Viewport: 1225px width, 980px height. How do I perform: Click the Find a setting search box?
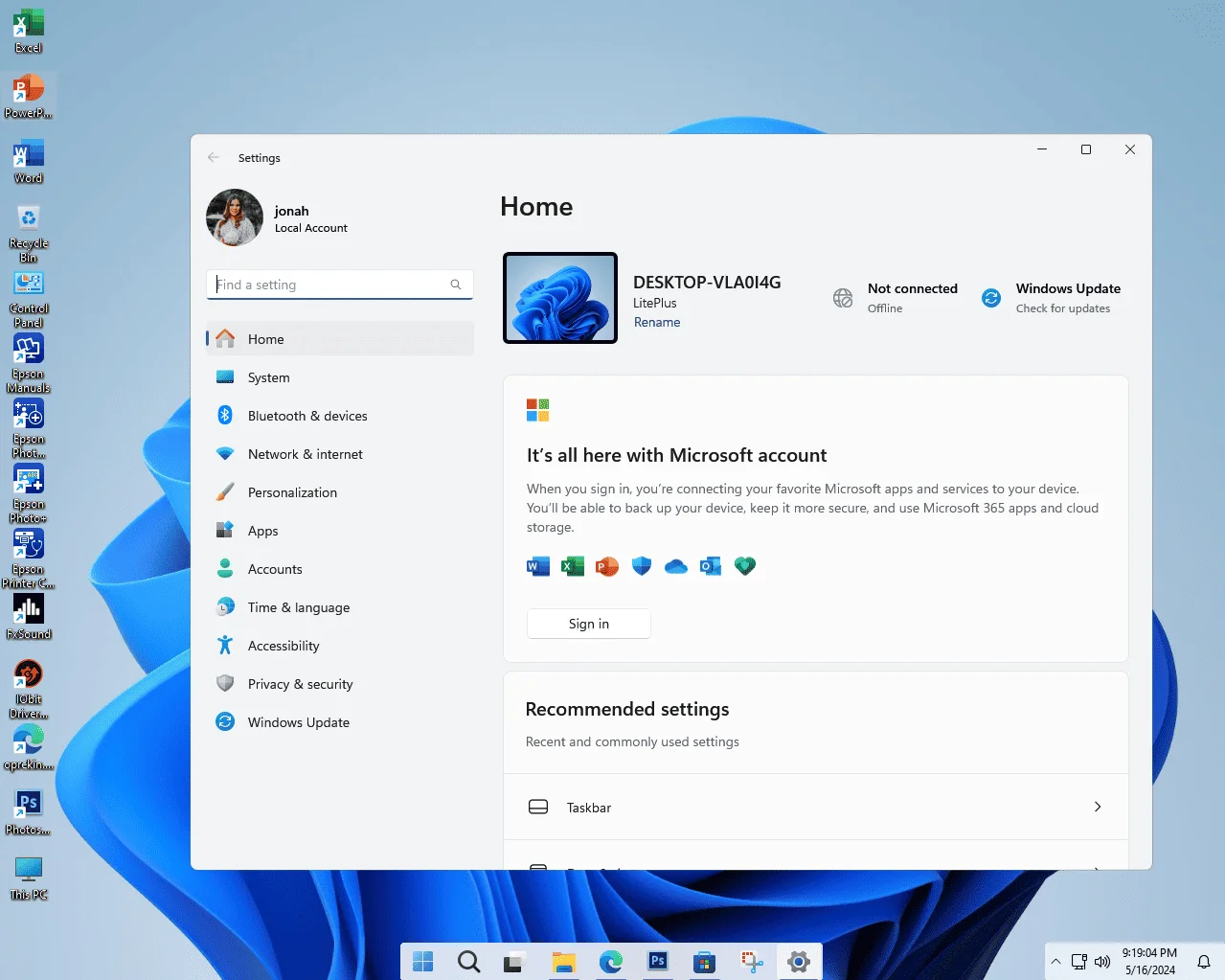[339, 285]
